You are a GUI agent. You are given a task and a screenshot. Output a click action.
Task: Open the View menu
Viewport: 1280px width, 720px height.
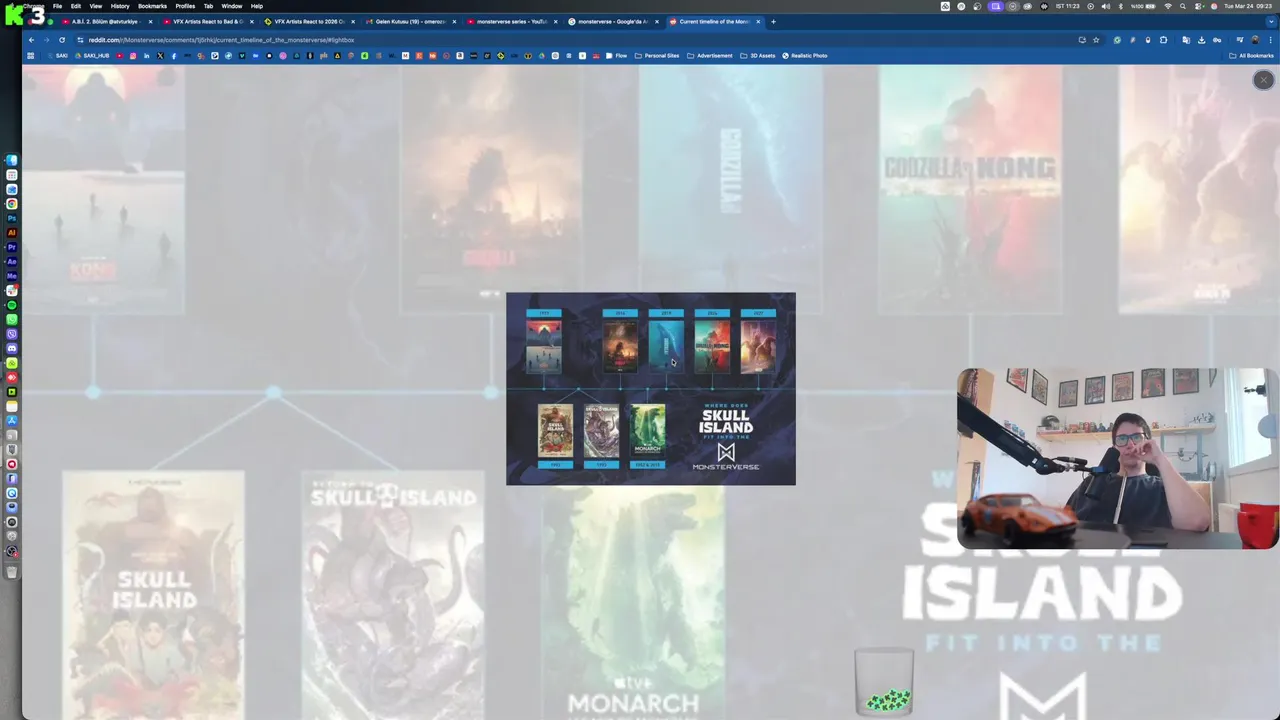(95, 6)
